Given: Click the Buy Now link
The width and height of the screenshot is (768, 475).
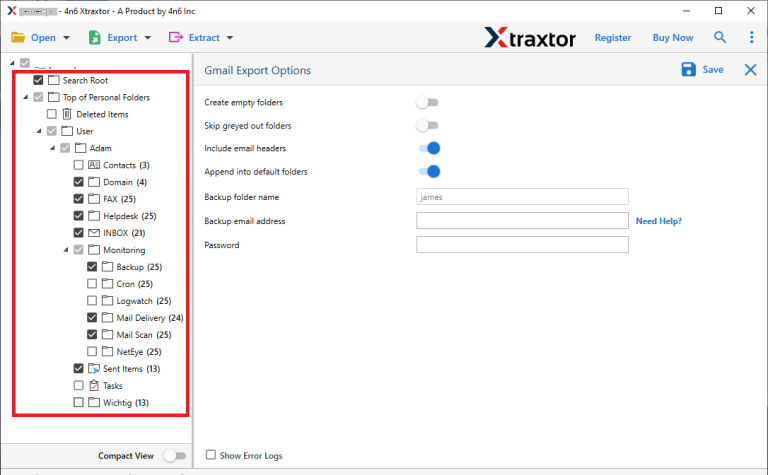Looking at the screenshot, I should [672, 38].
